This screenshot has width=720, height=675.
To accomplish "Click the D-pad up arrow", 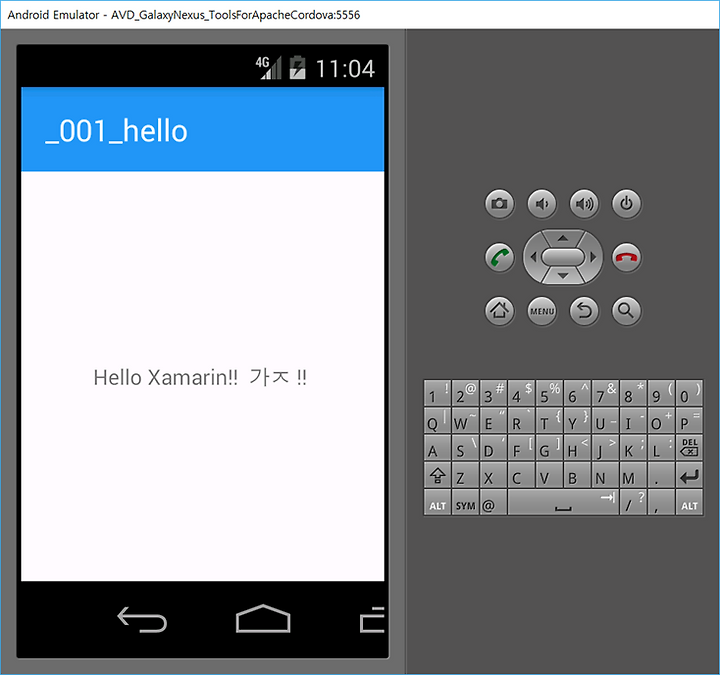I will (x=563, y=238).
